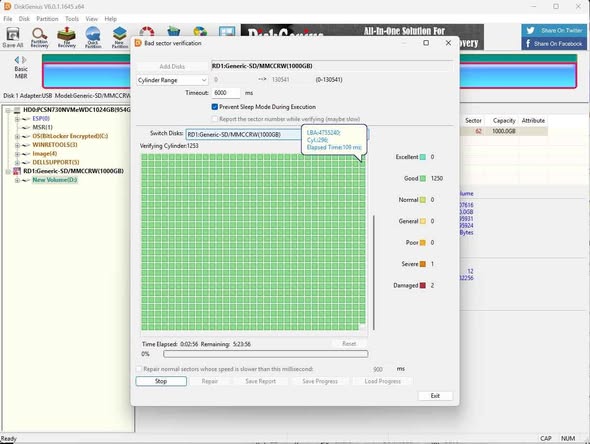Toggle Report the sector number checkbox
590x444 pixels.
(215, 119)
